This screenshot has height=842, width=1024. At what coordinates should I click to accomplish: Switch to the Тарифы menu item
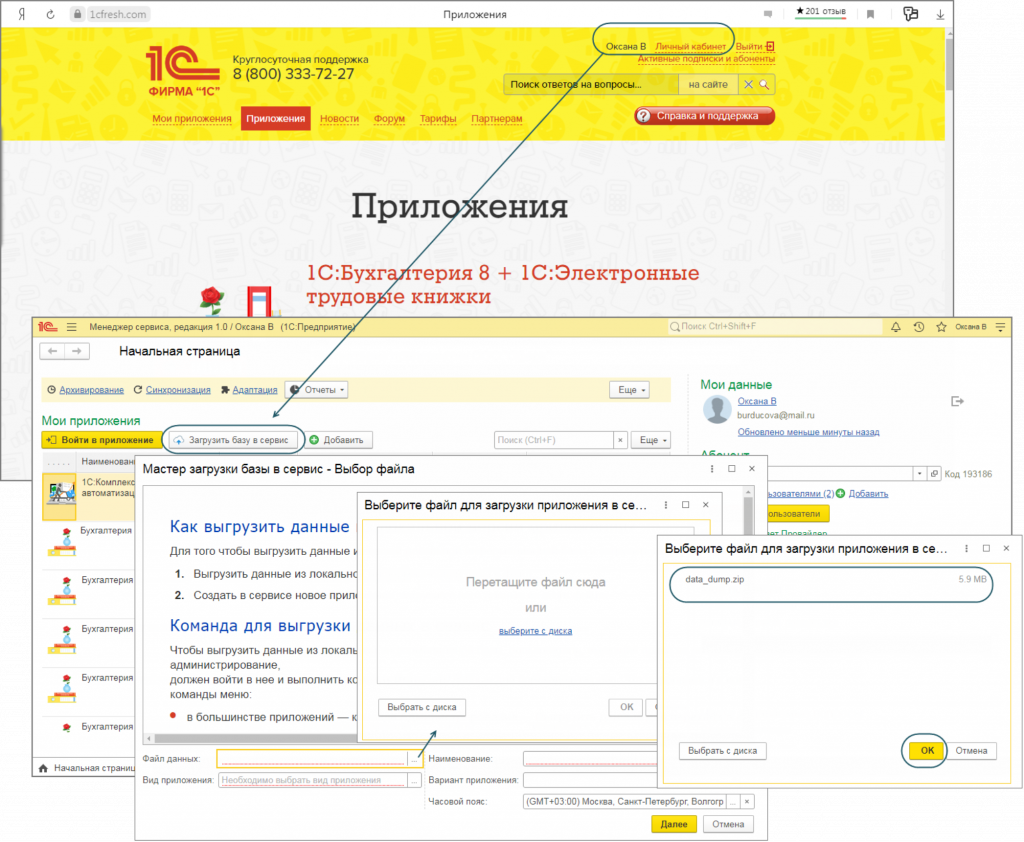(x=437, y=119)
